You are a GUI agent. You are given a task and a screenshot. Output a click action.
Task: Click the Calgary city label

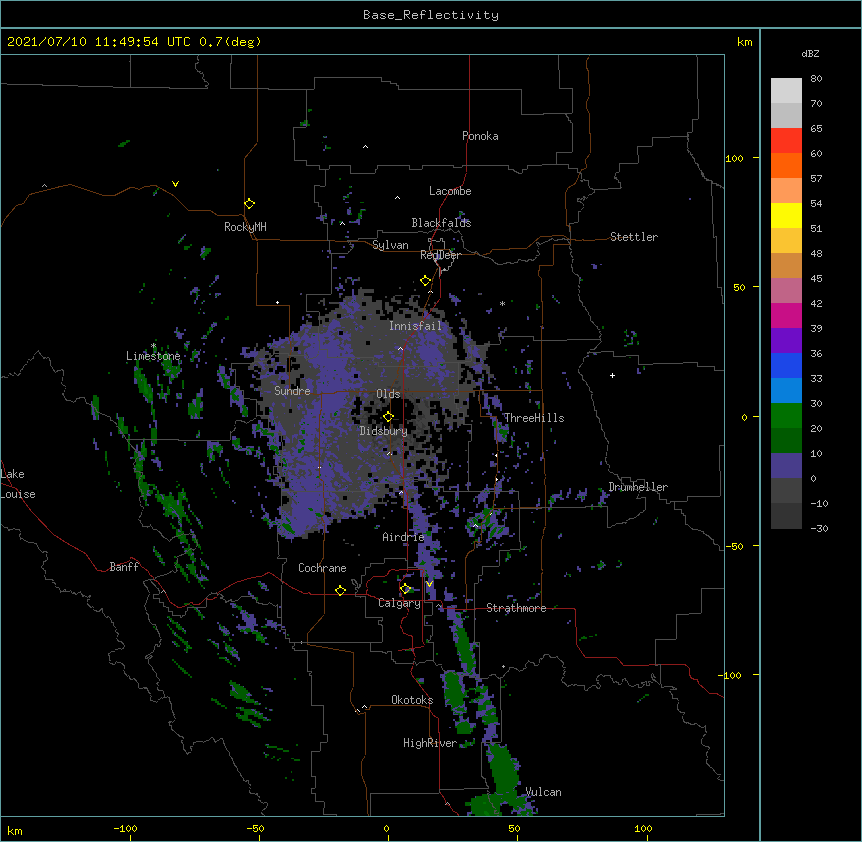(400, 603)
